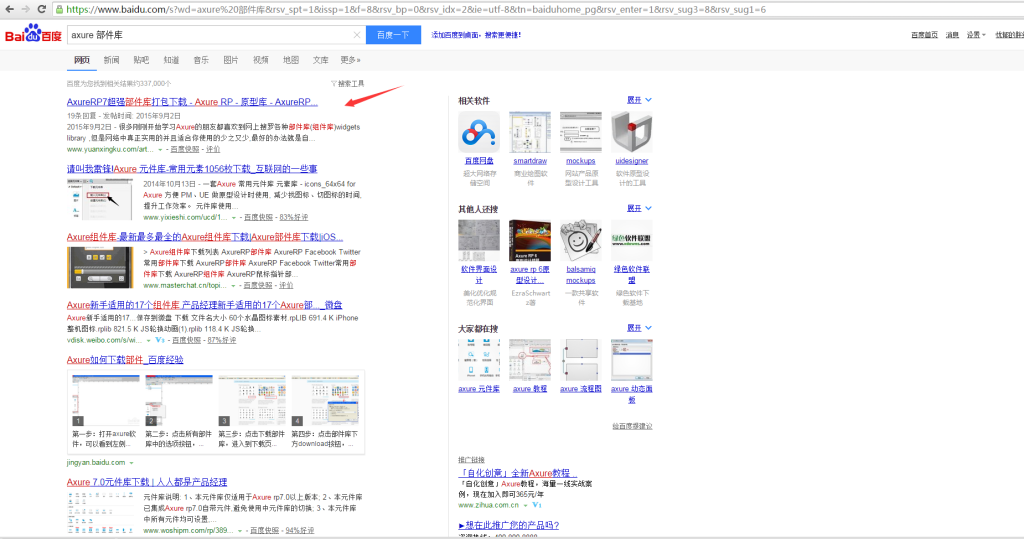The image size is (1024, 539).
Task: Switch to the 视频 tab
Action: pyautogui.click(x=261, y=60)
